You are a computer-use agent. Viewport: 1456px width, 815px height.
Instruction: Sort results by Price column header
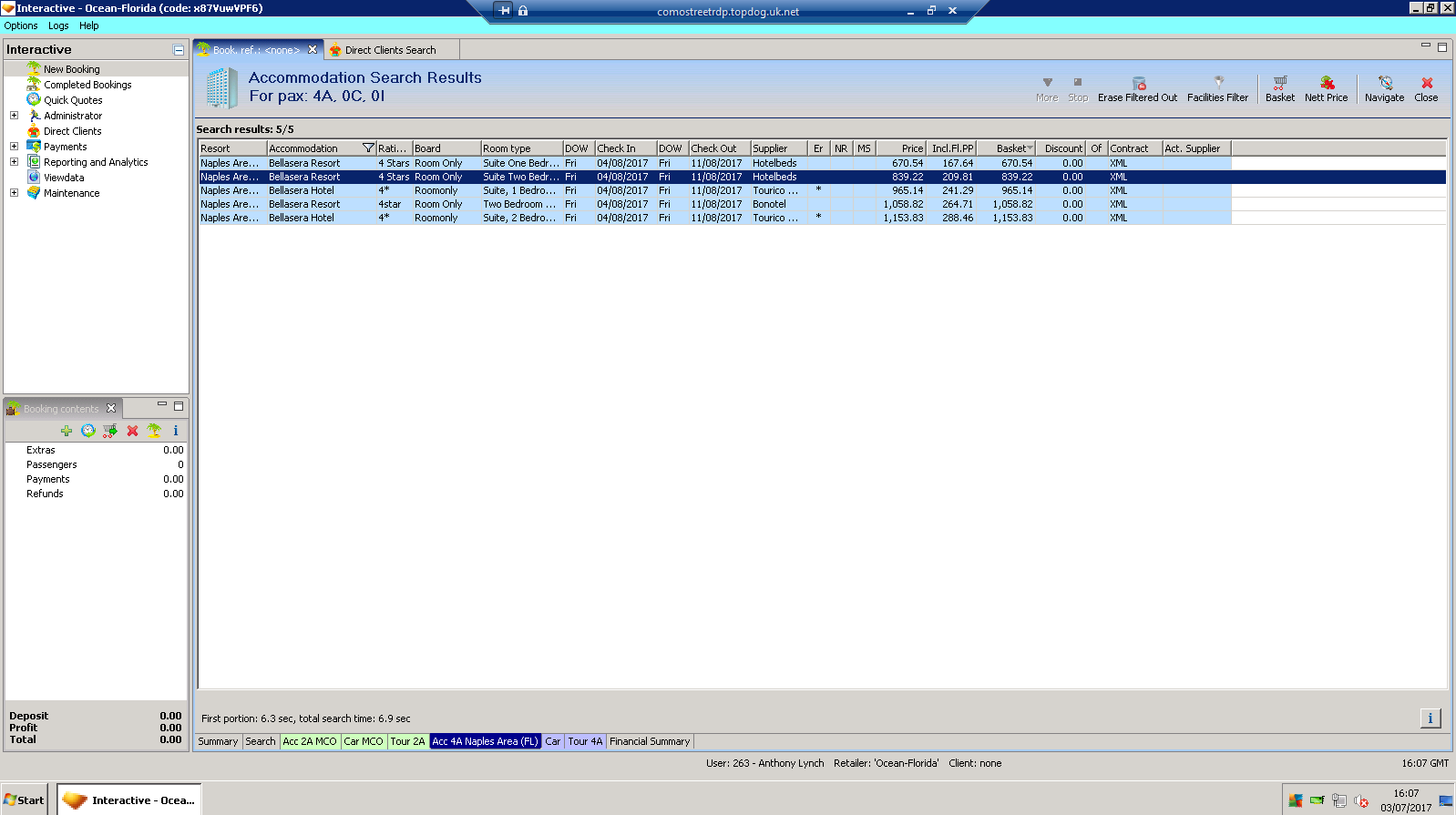pyautogui.click(x=902, y=148)
